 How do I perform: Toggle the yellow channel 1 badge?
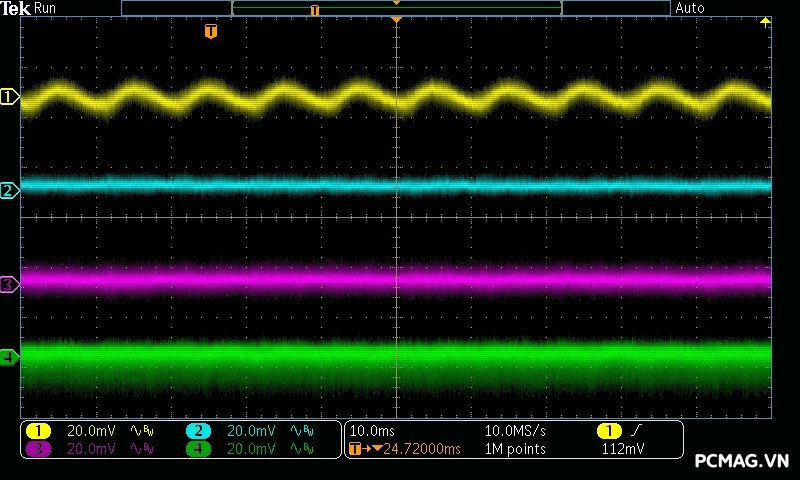(x=38, y=431)
